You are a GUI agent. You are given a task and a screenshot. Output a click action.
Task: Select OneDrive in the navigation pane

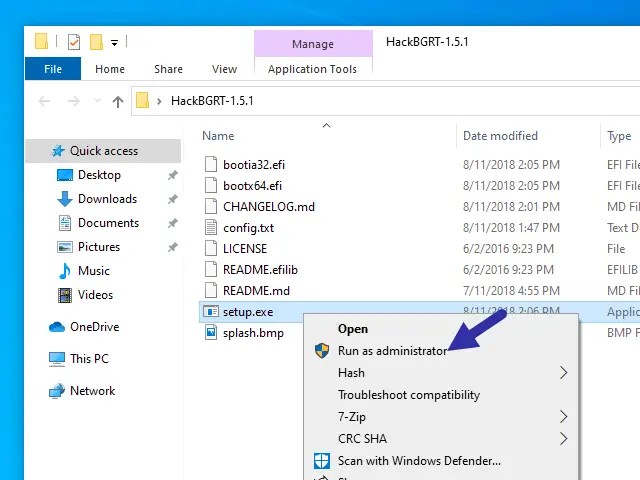click(x=94, y=327)
